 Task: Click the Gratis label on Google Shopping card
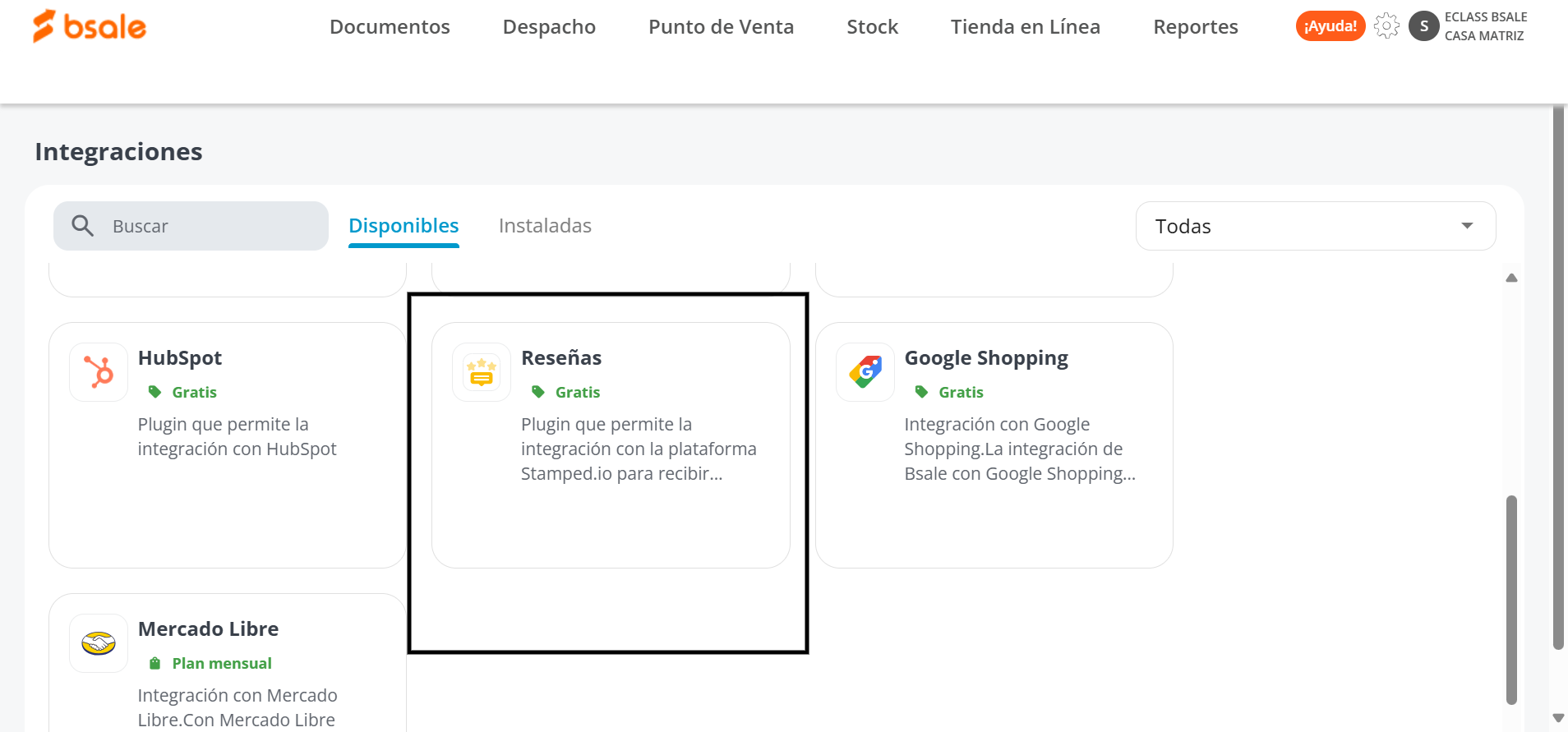click(x=961, y=393)
